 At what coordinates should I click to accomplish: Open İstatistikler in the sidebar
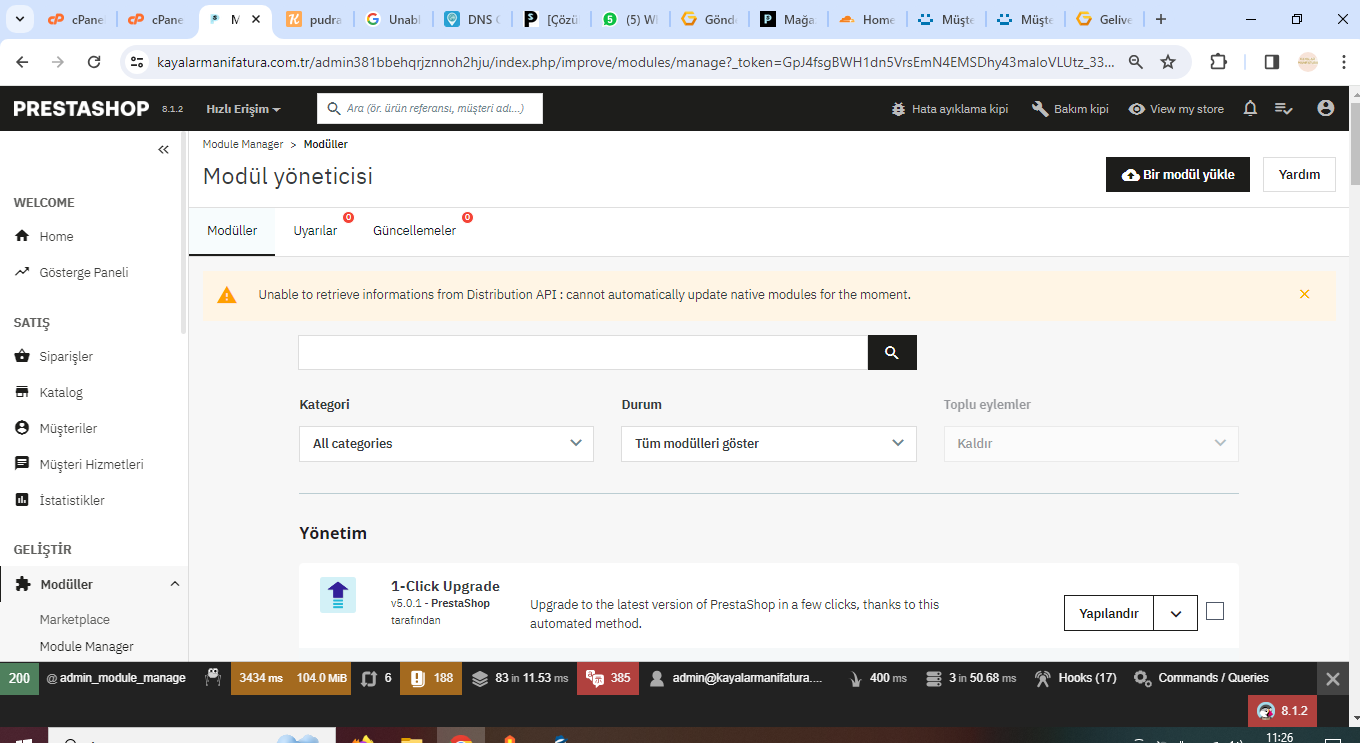click(72, 501)
